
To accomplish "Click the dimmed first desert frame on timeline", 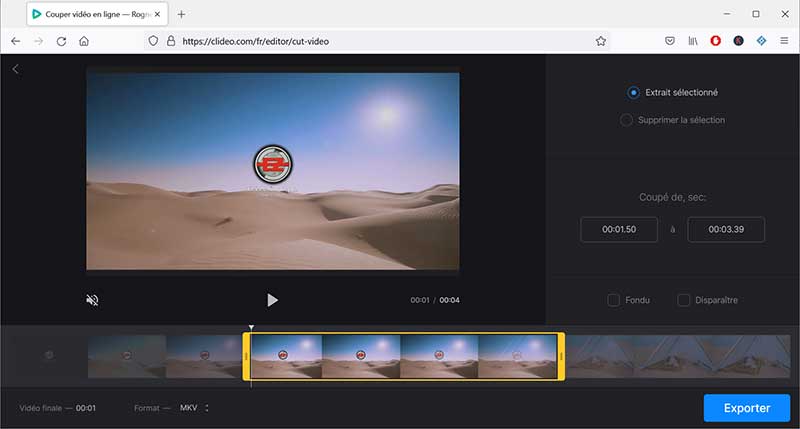I will tap(127, 357).
